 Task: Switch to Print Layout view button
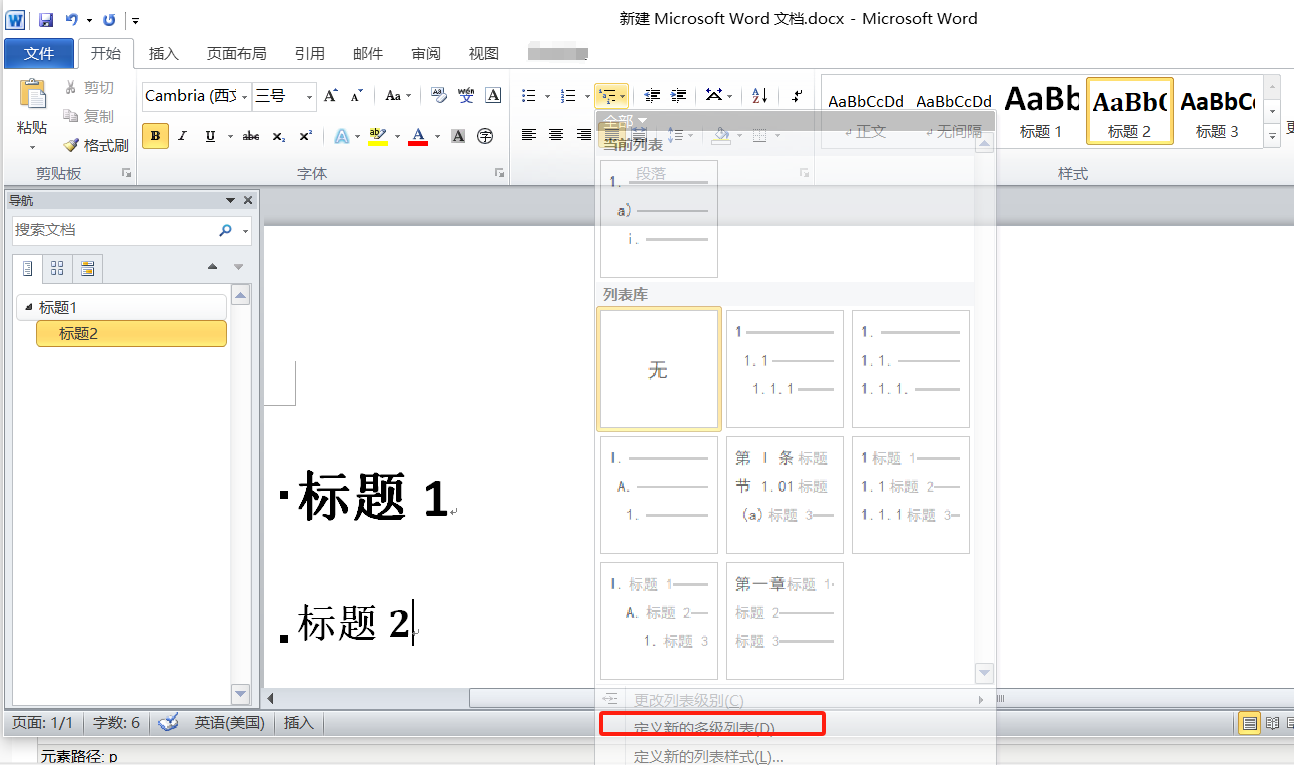click(x=1249, y=723)
